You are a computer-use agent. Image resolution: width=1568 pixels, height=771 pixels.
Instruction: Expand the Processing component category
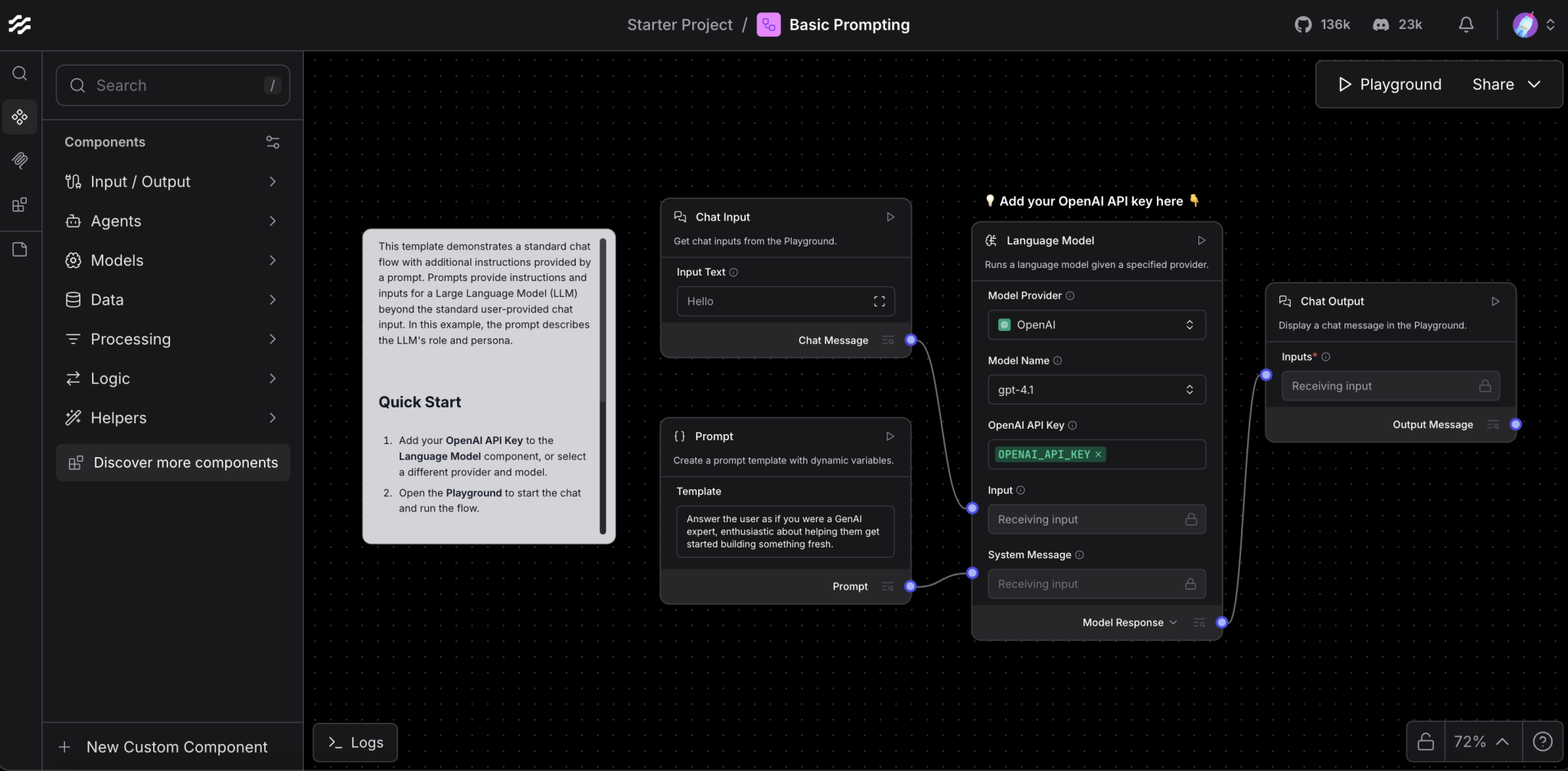(172, 339)
